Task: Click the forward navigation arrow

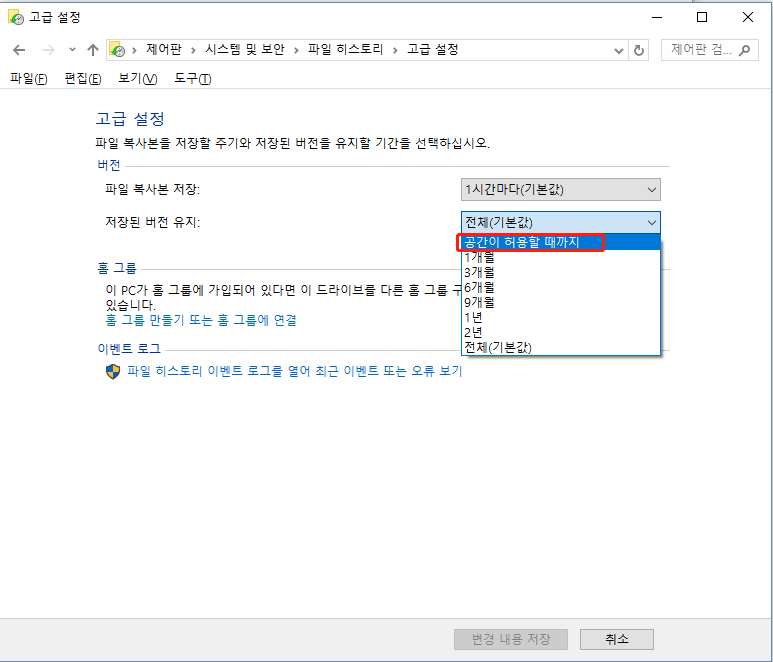Action: [48, 50]
